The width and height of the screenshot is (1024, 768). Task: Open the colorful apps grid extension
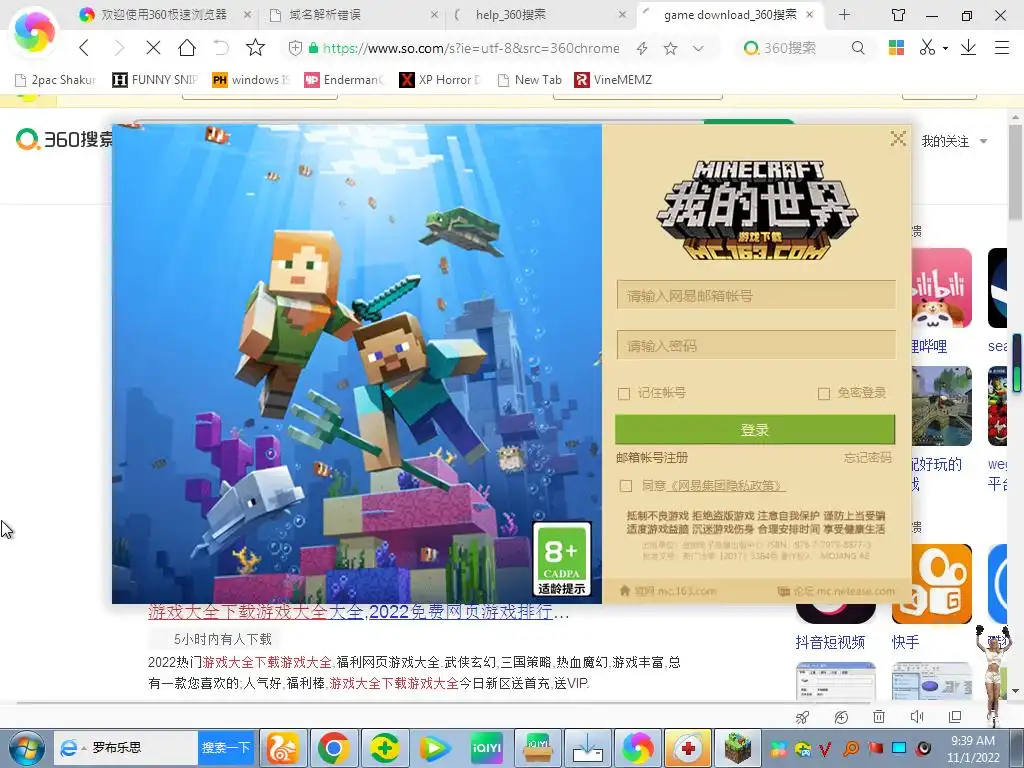point(896,47)
